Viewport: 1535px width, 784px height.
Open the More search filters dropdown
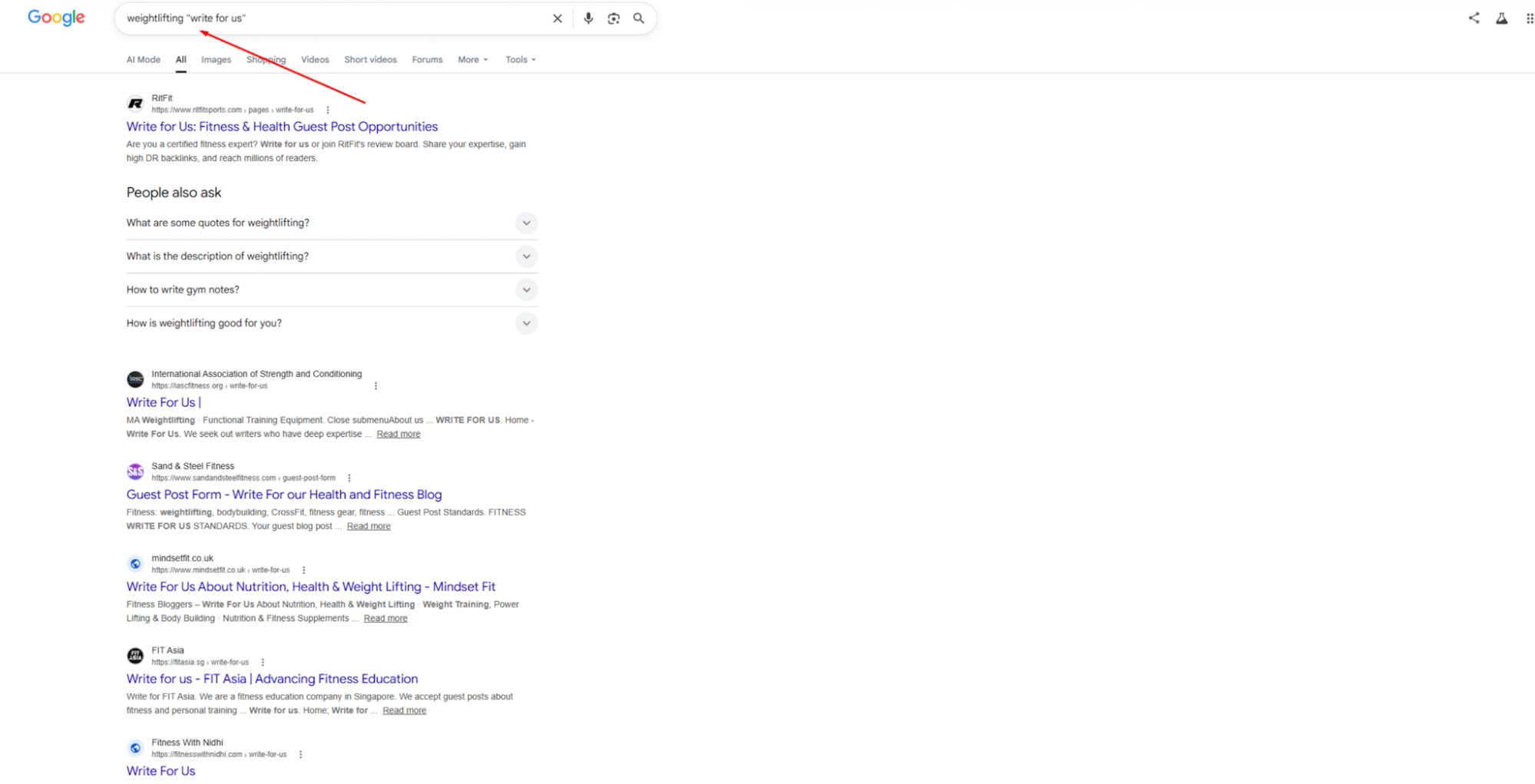tap(472, 59)
